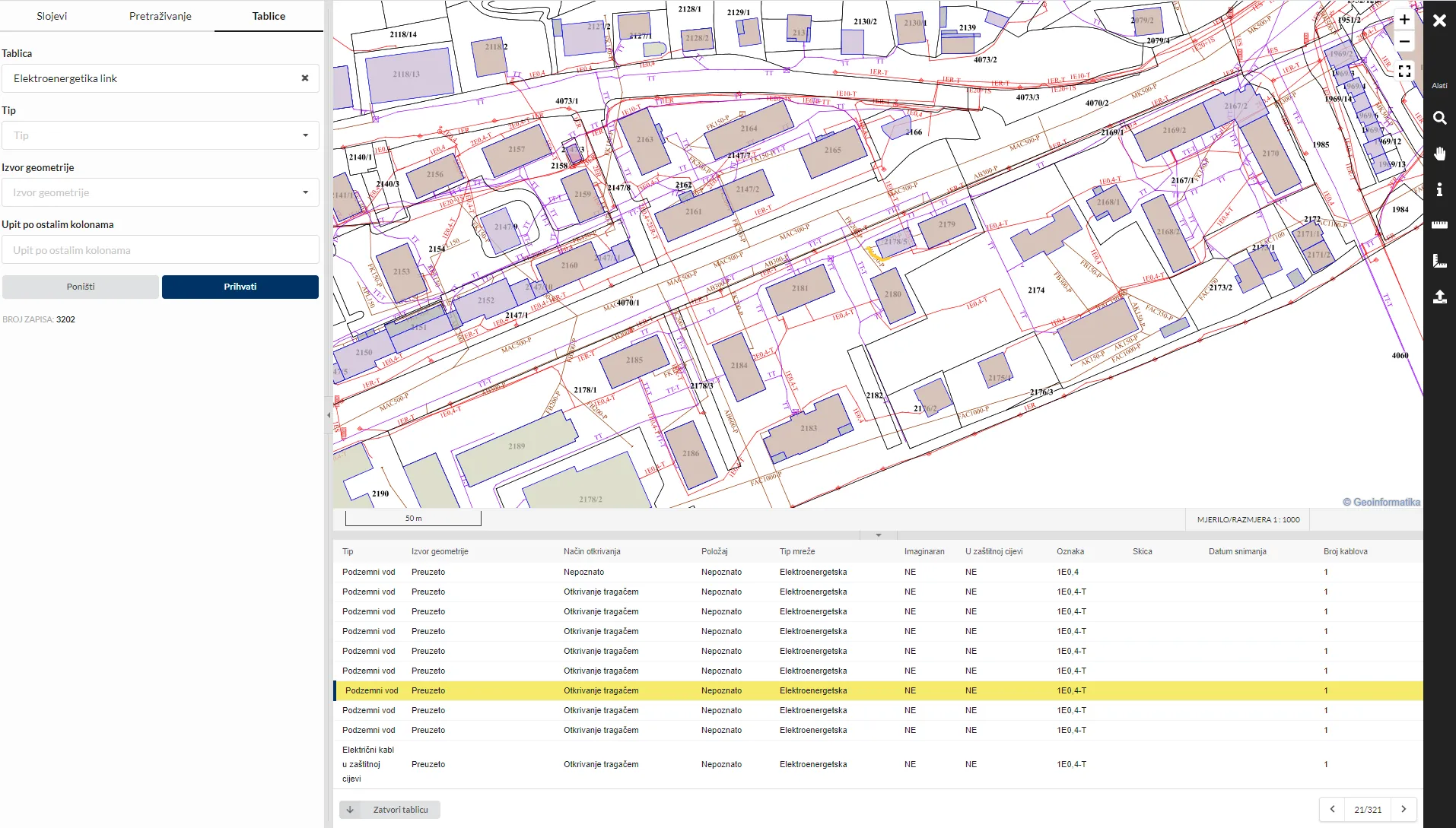
Task: Switch to the Slojevi tab
Action: click(x=52, y=16)
